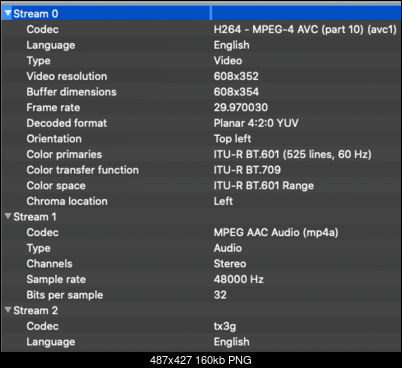Click the ITU-R BT.709 value
Screen dimensions: 402x368
247,170
